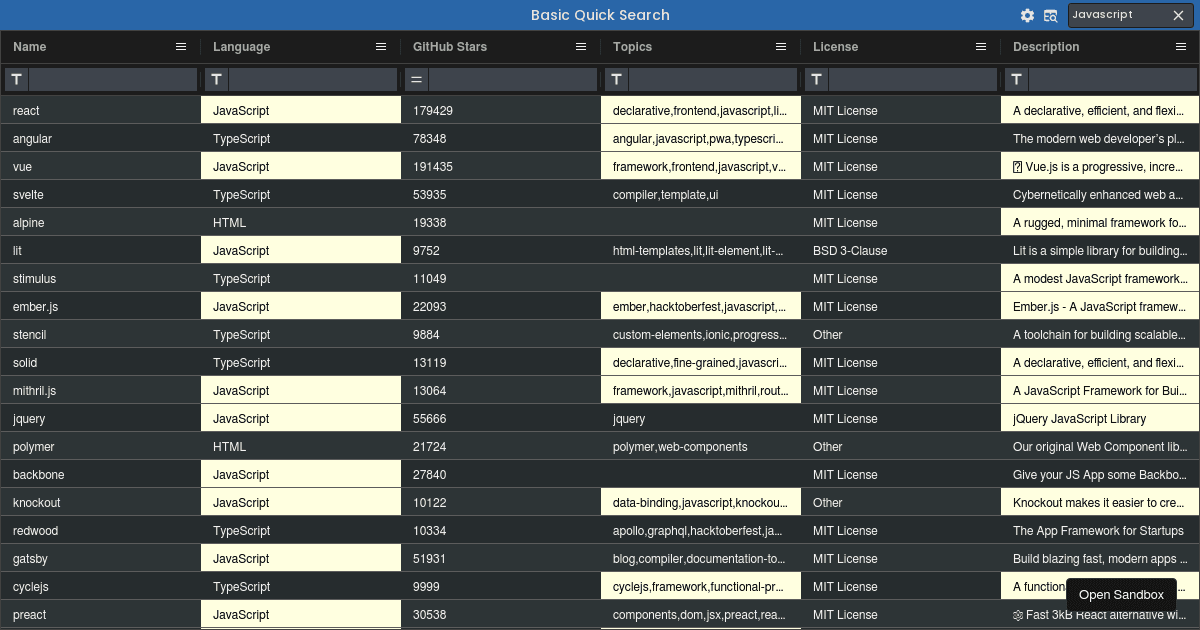Click the text filter icon on Description column
This screenshot has width=1200, height=630.
click(x=1016, y=79)
